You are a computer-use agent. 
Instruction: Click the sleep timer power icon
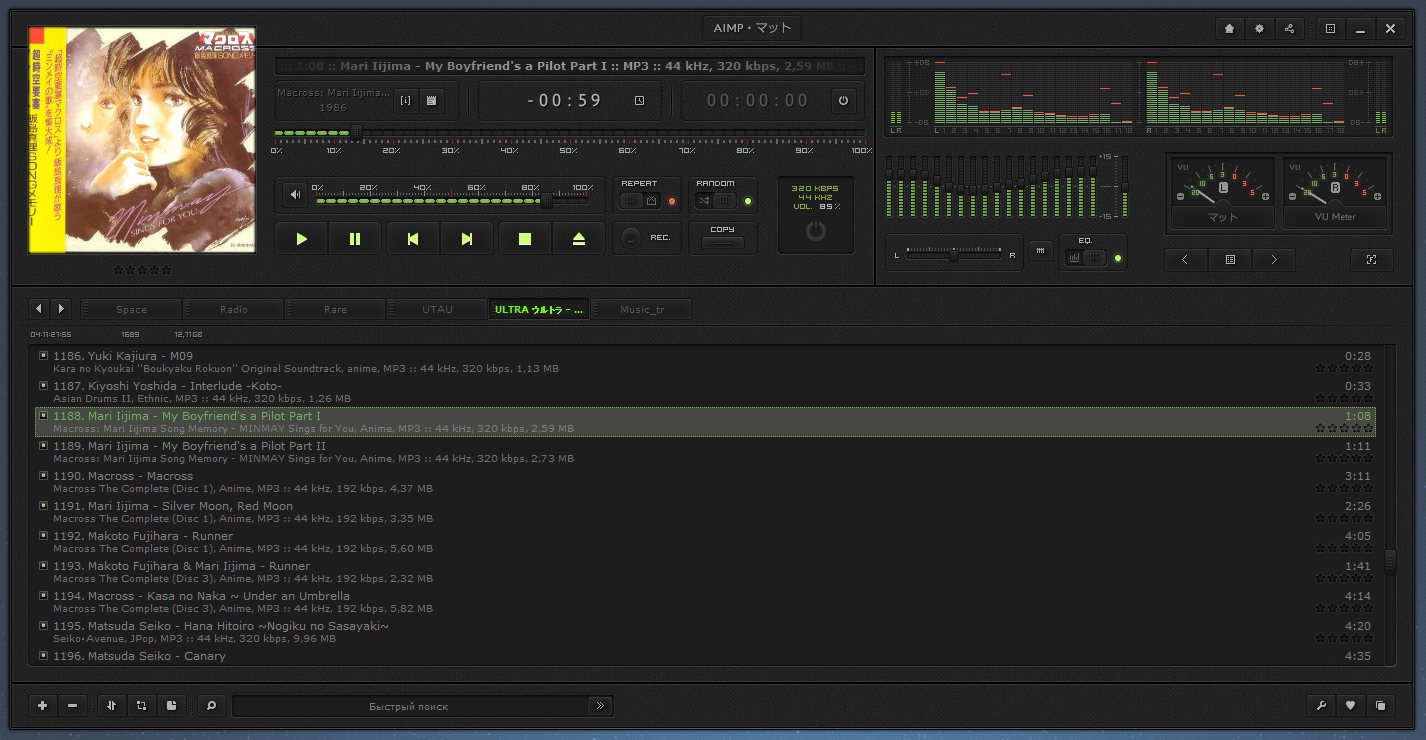click(842, 100)
